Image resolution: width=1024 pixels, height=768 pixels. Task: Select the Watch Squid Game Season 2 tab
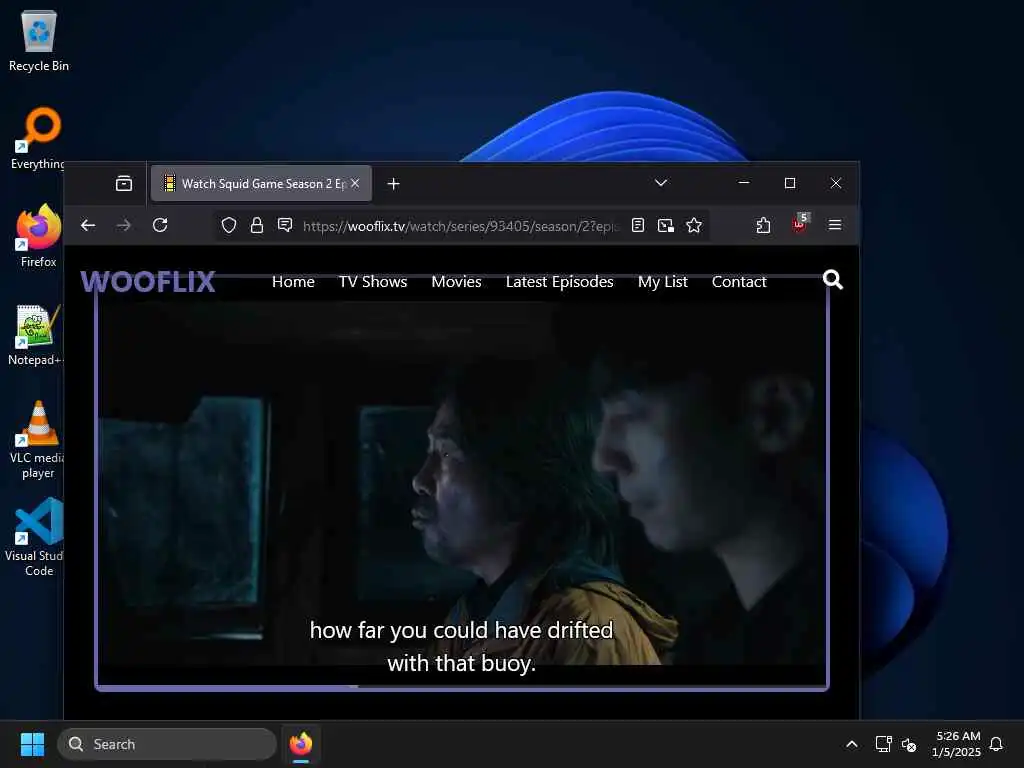coord(261,184)
